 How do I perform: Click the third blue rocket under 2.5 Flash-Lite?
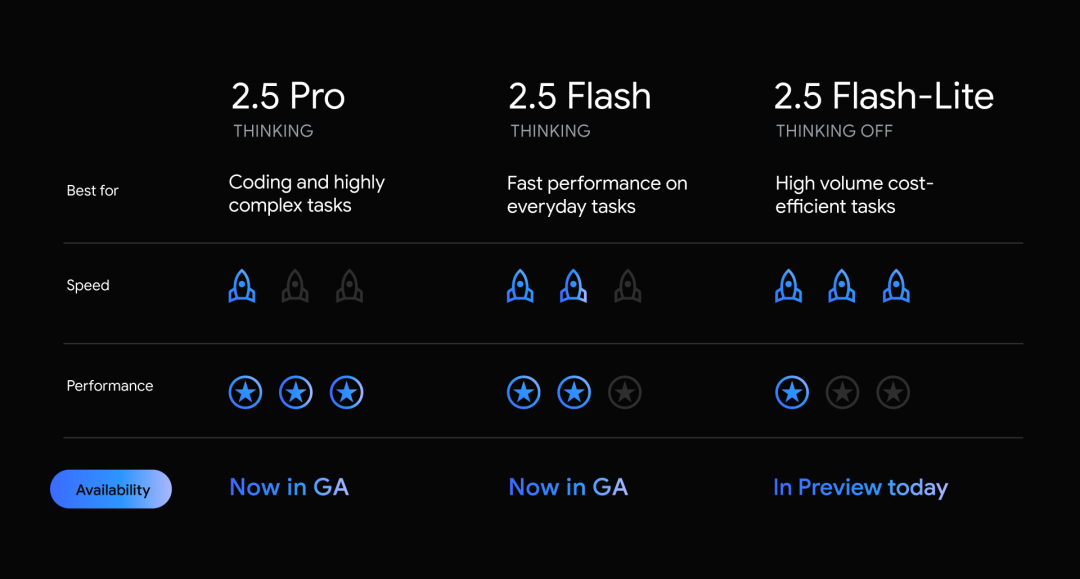pos(896,286)
